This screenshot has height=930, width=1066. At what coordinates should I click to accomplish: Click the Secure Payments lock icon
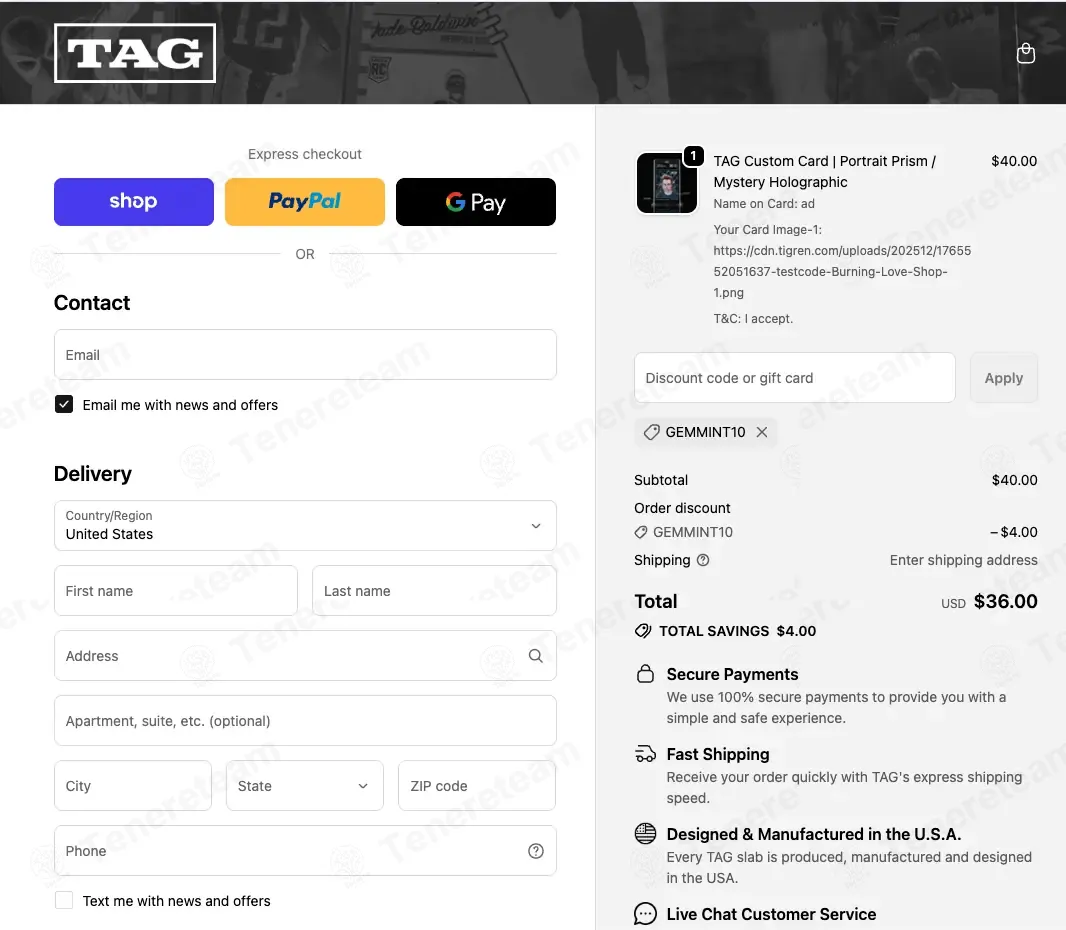point(646,674)
